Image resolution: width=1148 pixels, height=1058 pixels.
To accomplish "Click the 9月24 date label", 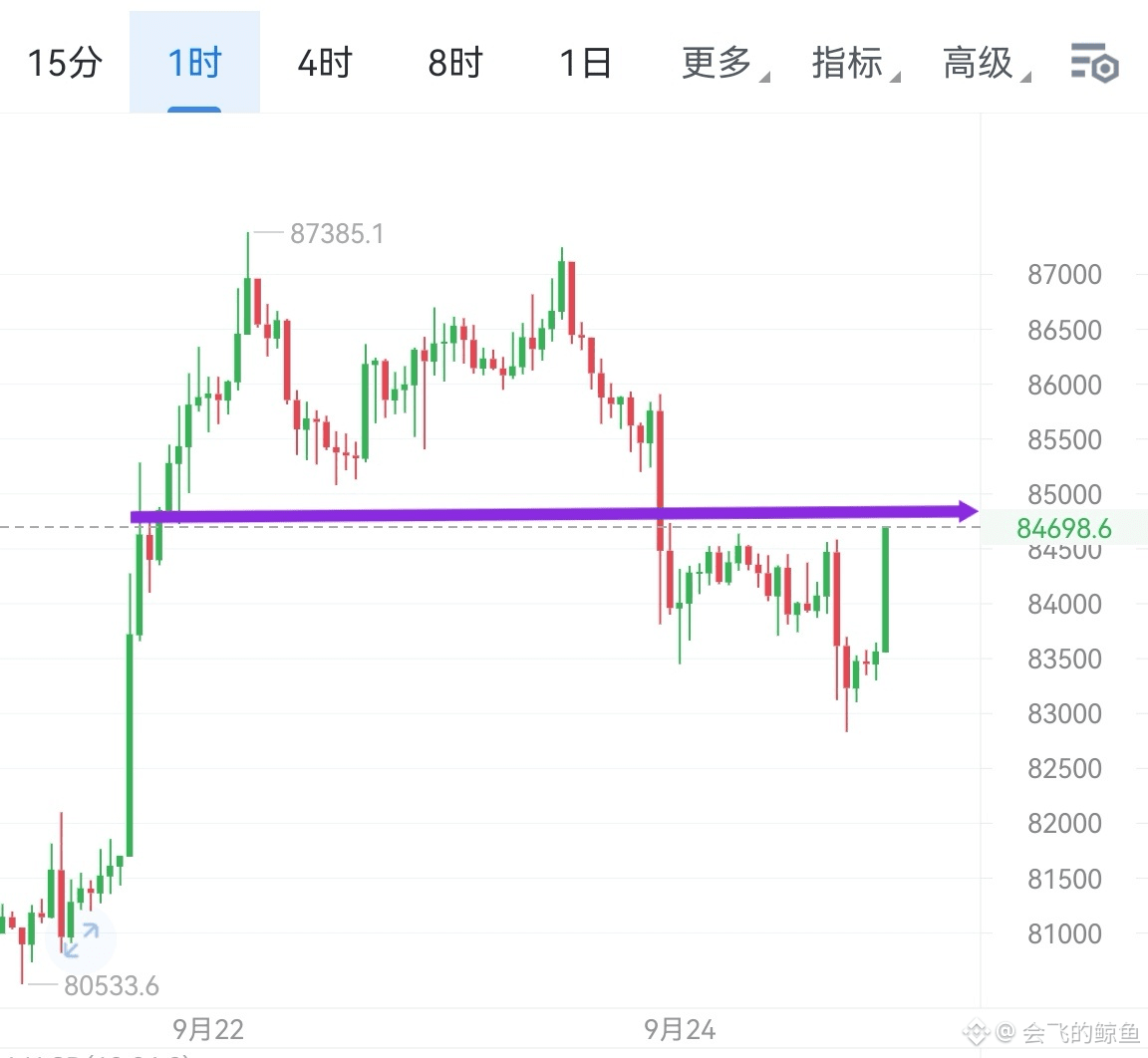I will point(680,1029).
